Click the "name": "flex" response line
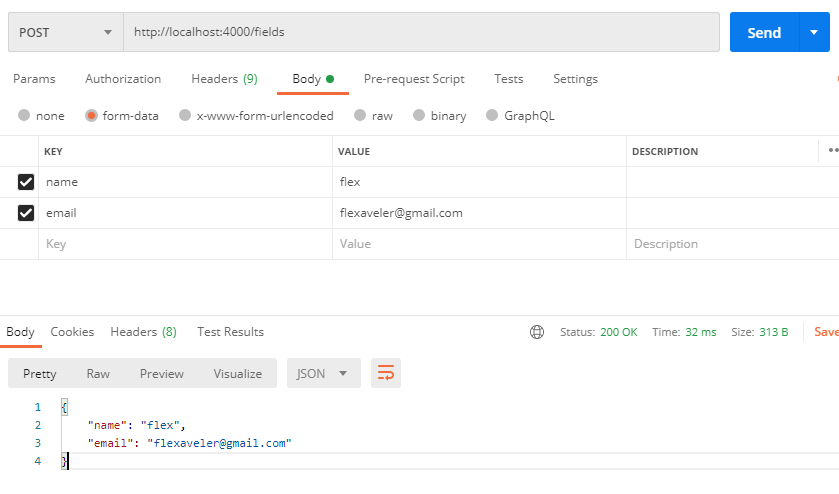The height and width of the screenshot is (494, 839). [136, 425]
